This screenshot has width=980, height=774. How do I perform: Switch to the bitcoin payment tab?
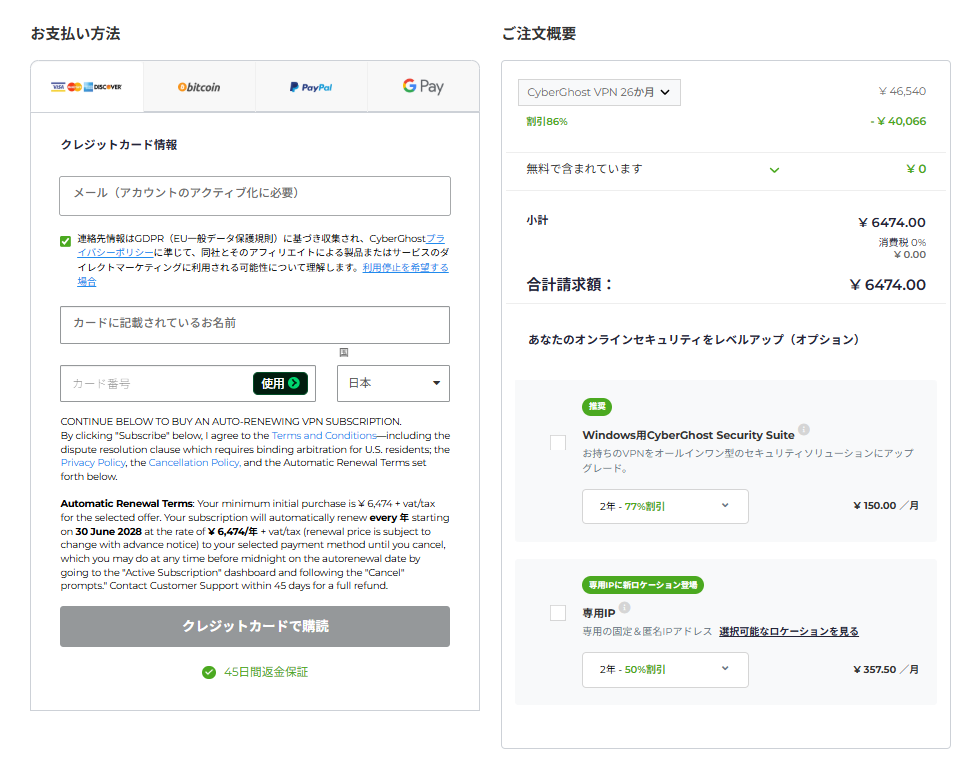pos(199,87)
